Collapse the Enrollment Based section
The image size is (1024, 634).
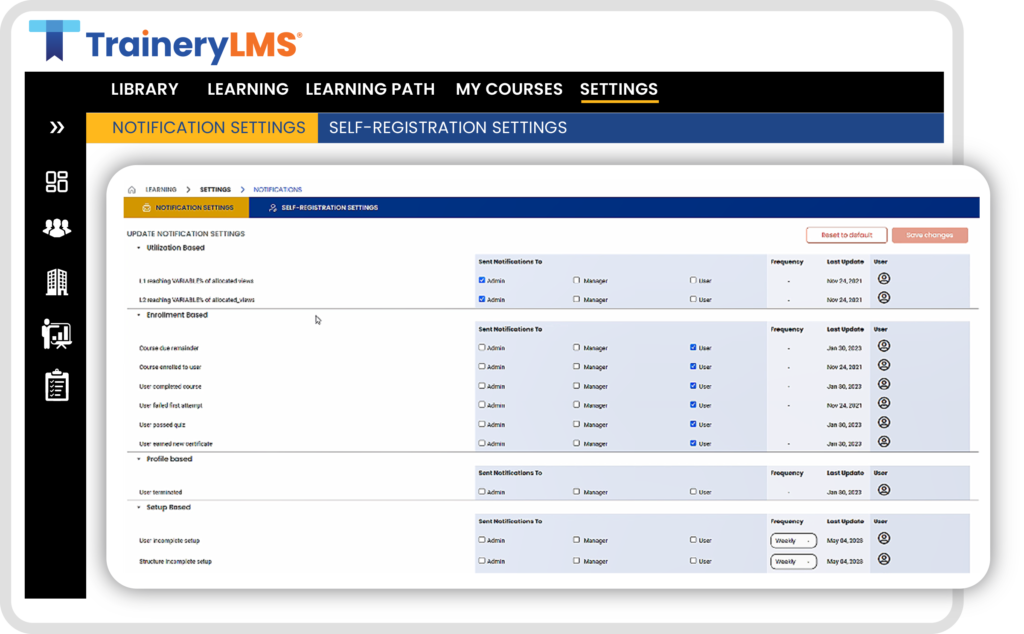coord(138,315)
